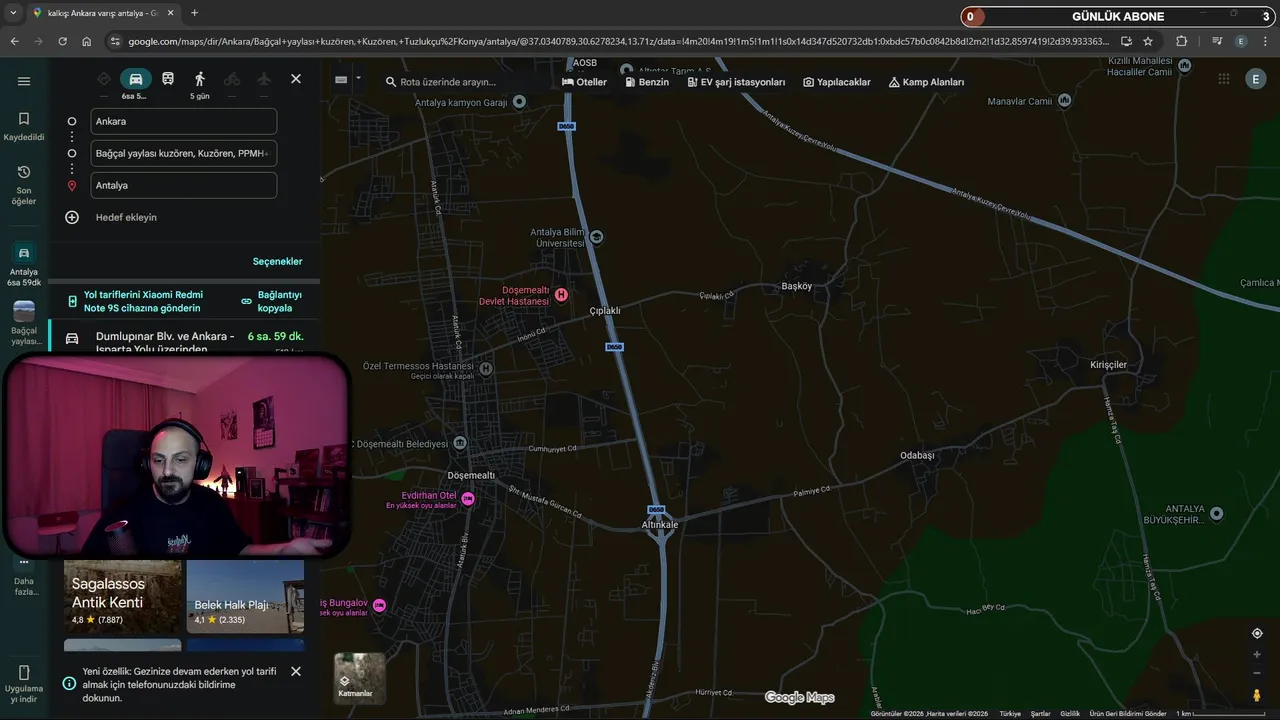Open Son öğeler recent items
Image resolution: width=1280 pixels, height=720 pixels.
[x=24, y=186]
